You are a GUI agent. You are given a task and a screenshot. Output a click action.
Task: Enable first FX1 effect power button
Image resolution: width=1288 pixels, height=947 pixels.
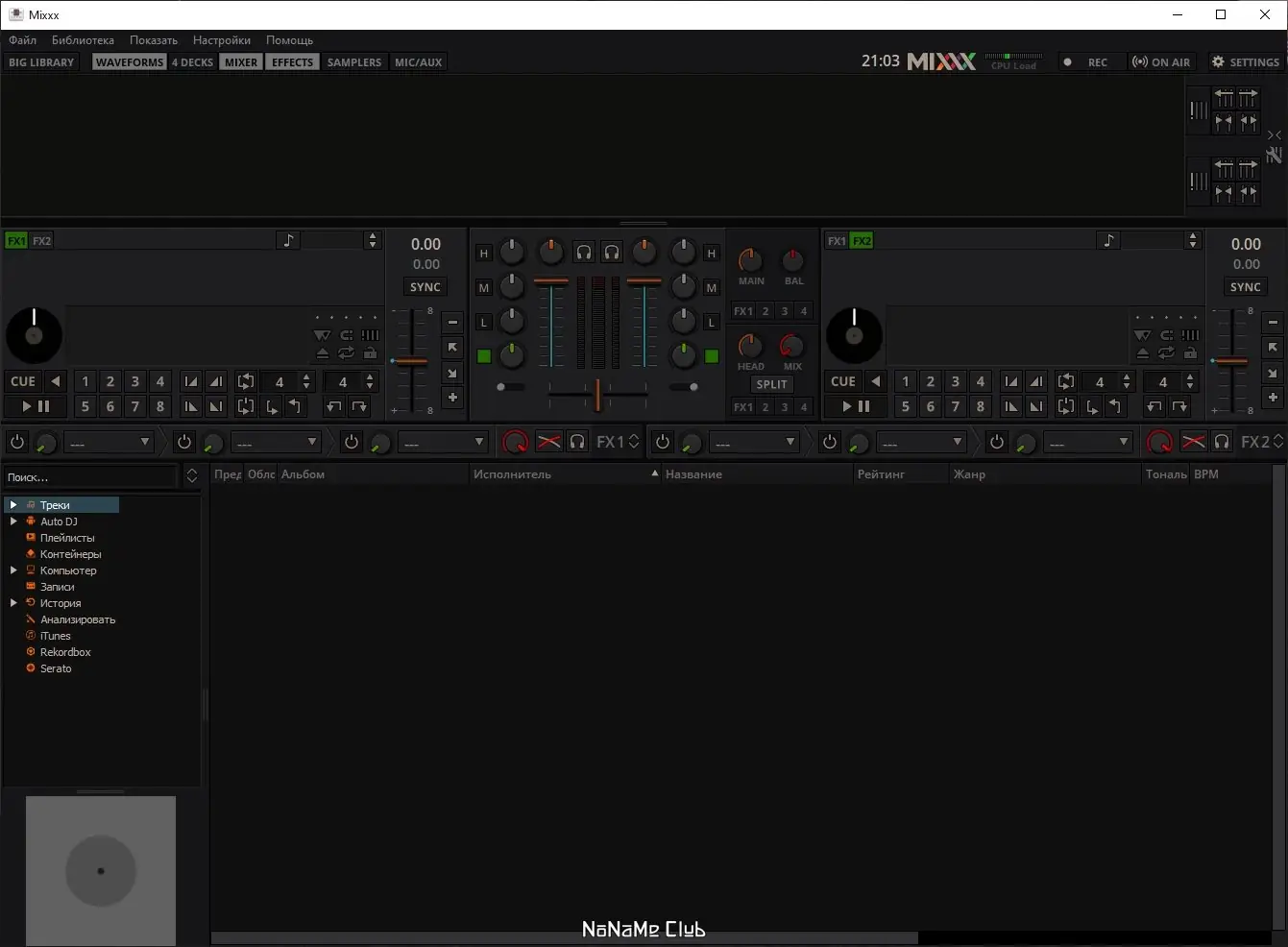(x=16, y=442)
